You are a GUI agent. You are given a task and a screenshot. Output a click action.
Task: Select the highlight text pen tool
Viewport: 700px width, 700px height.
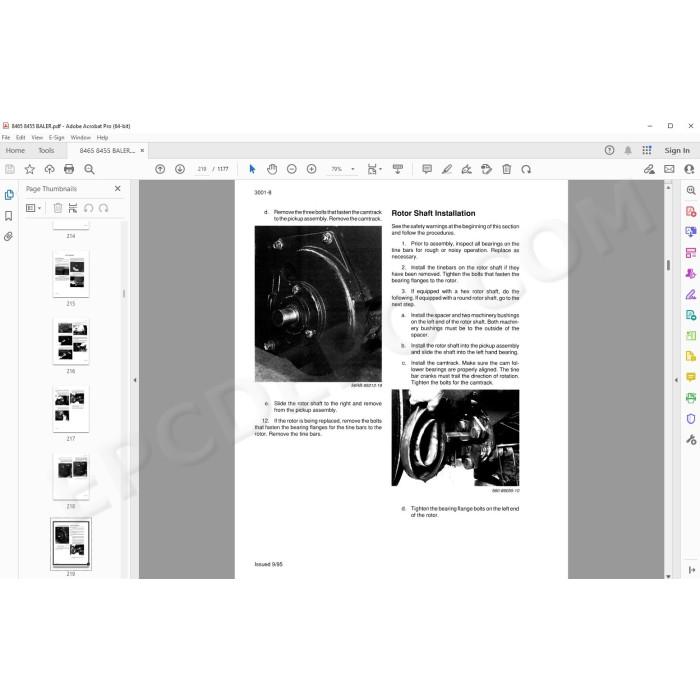click(x=447, y=169)
